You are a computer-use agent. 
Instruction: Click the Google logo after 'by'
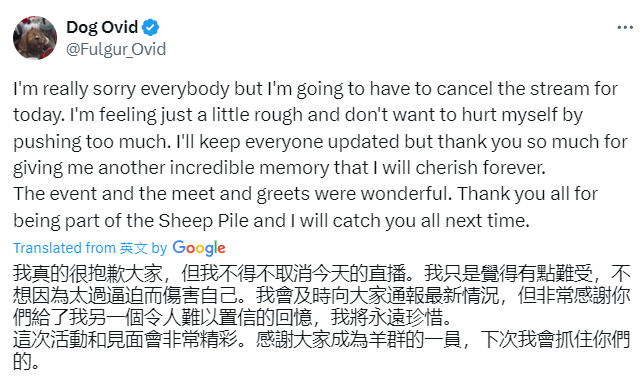(199, 248)
